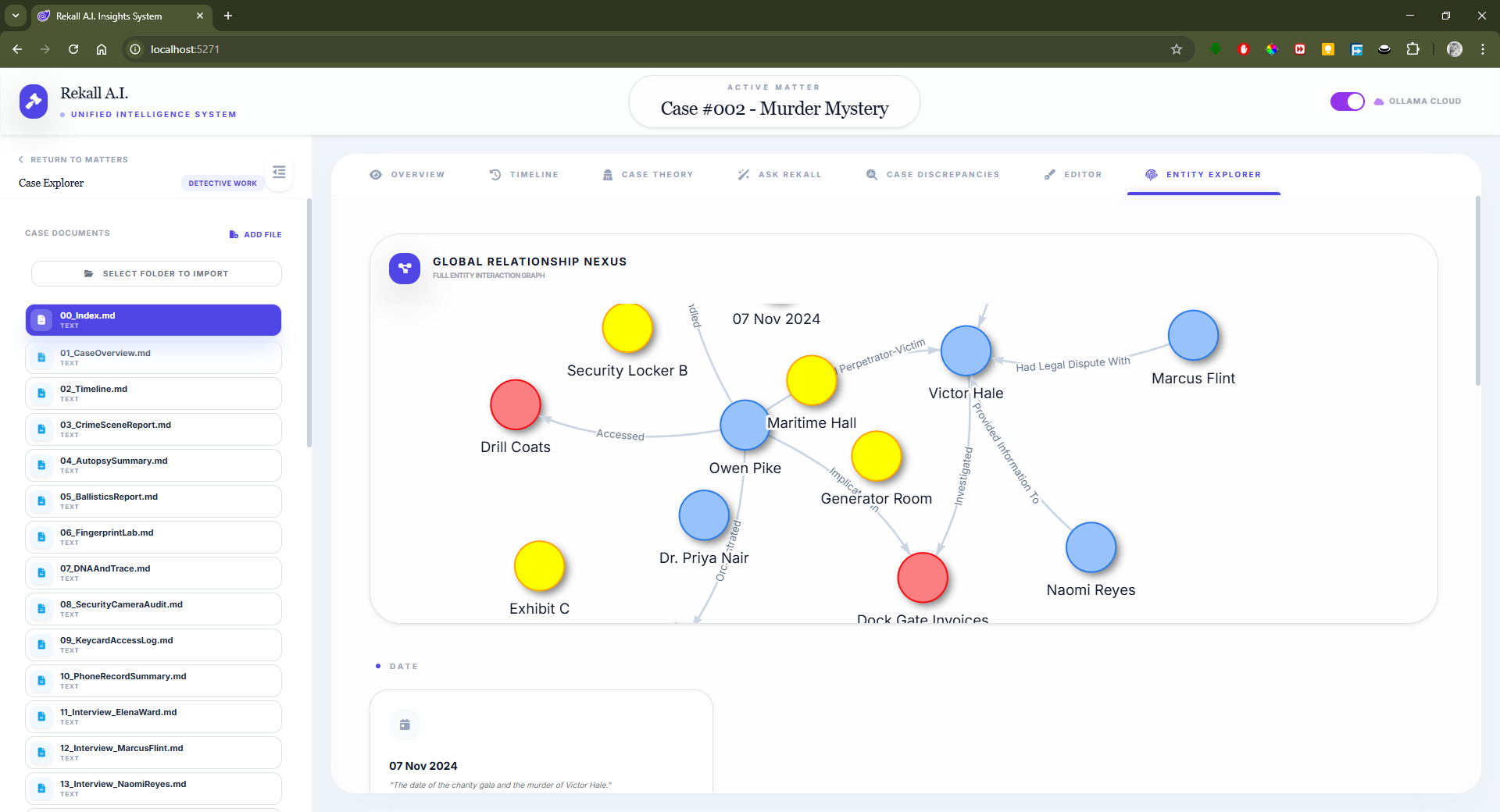Click the sparkle icon on the Ask Rekall tab

(744, 174)
